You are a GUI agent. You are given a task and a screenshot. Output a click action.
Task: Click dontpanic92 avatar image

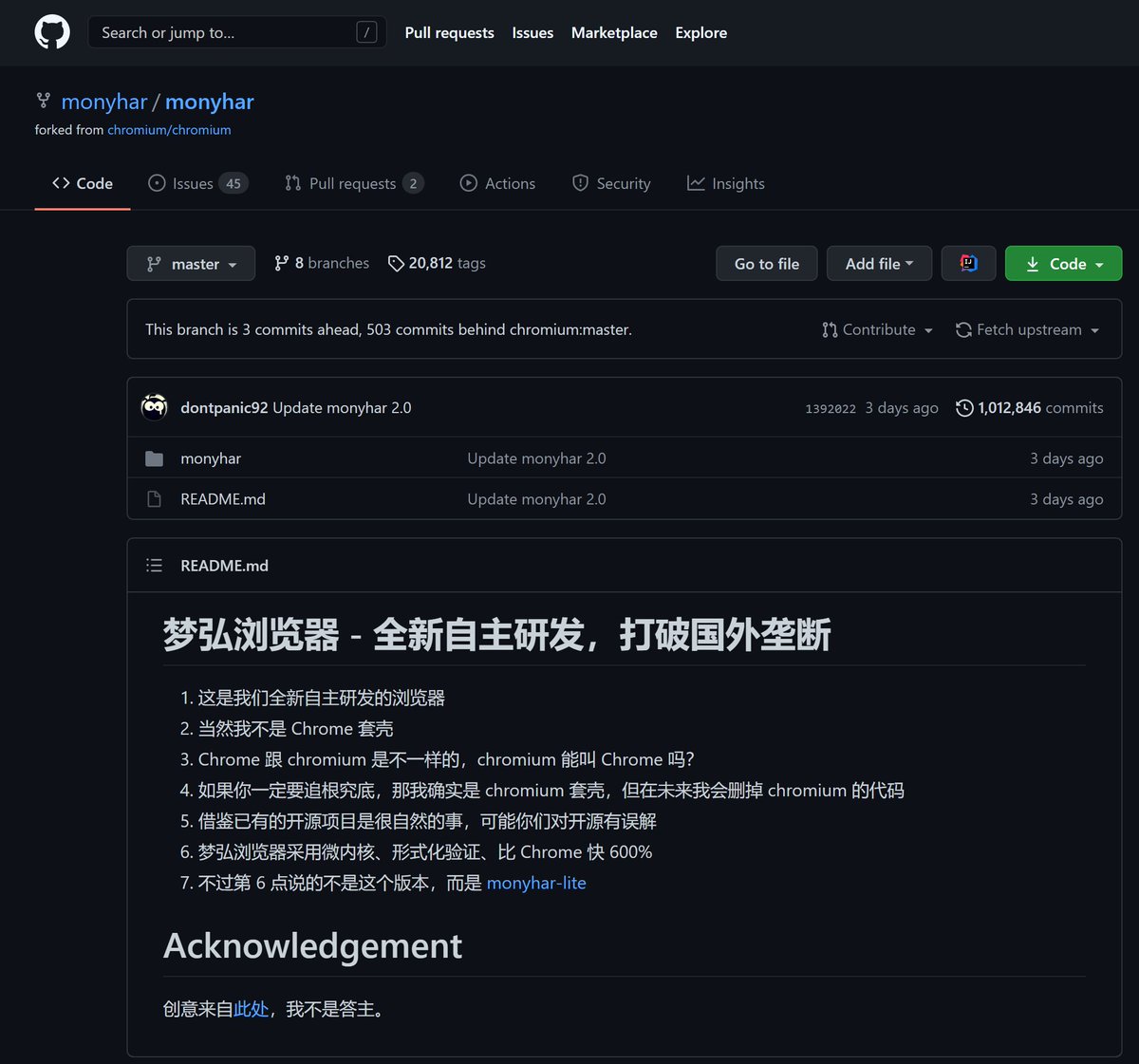tap(154, 407)
